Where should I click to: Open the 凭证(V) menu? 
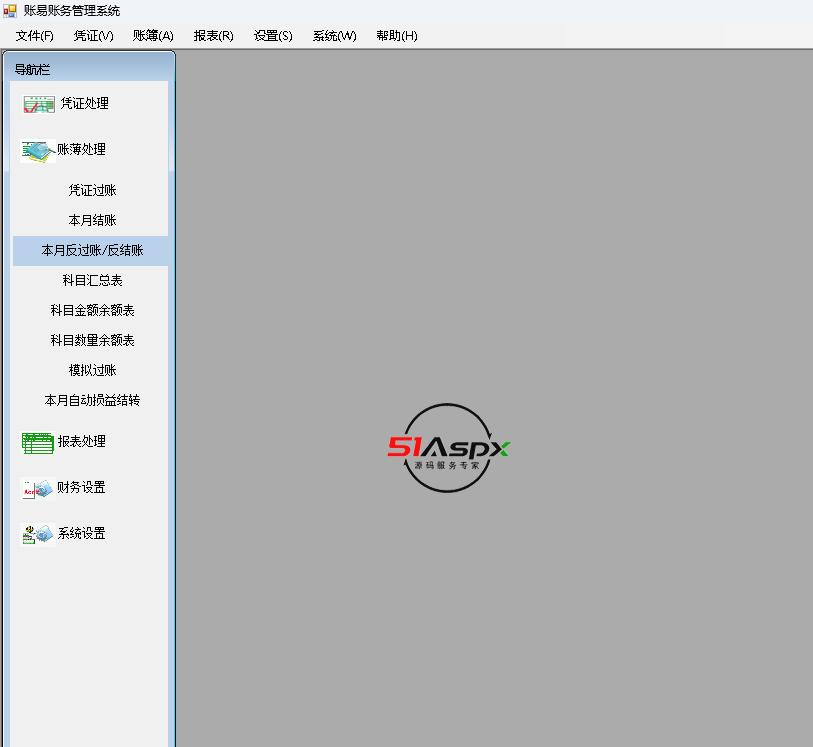tap(93, 36)
